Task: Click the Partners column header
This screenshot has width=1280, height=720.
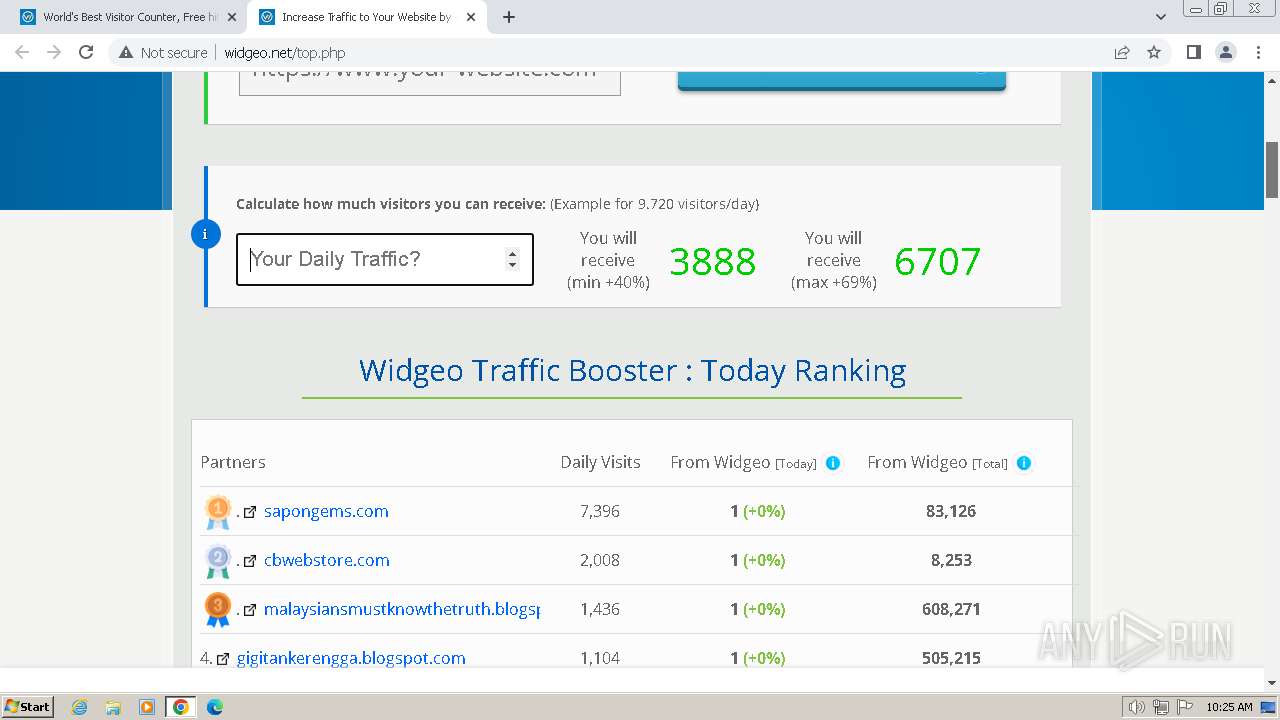Action: (x=233, y=462)
